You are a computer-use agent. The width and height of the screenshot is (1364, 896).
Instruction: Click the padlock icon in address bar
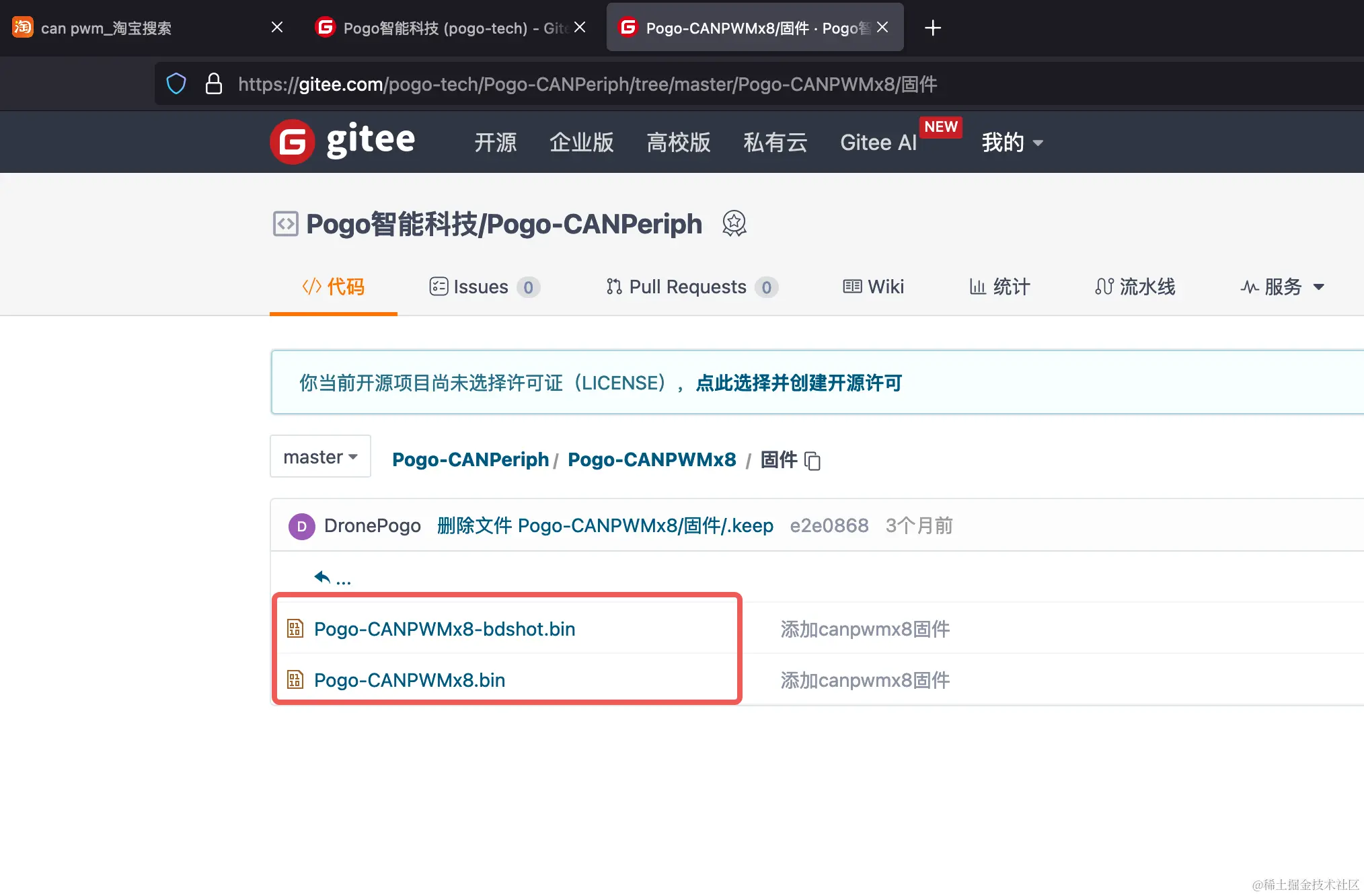pyautogui.click(x=213, y=83)
